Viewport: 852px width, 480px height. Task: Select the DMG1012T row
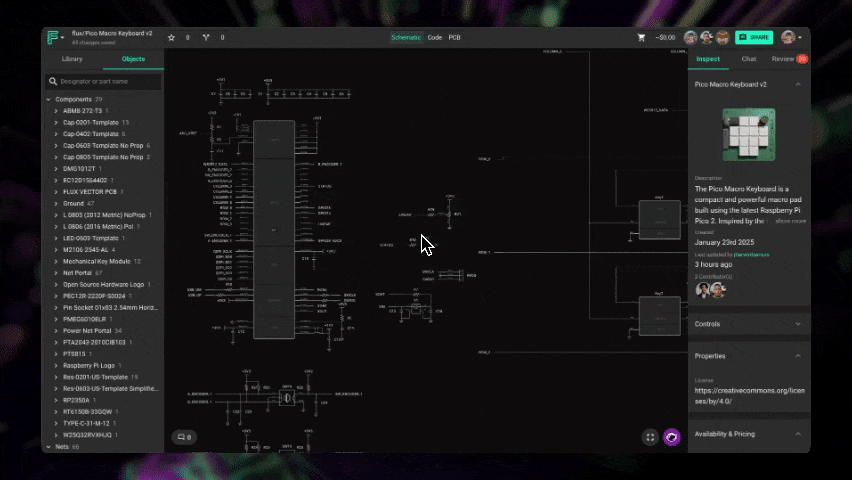point(103,169)
